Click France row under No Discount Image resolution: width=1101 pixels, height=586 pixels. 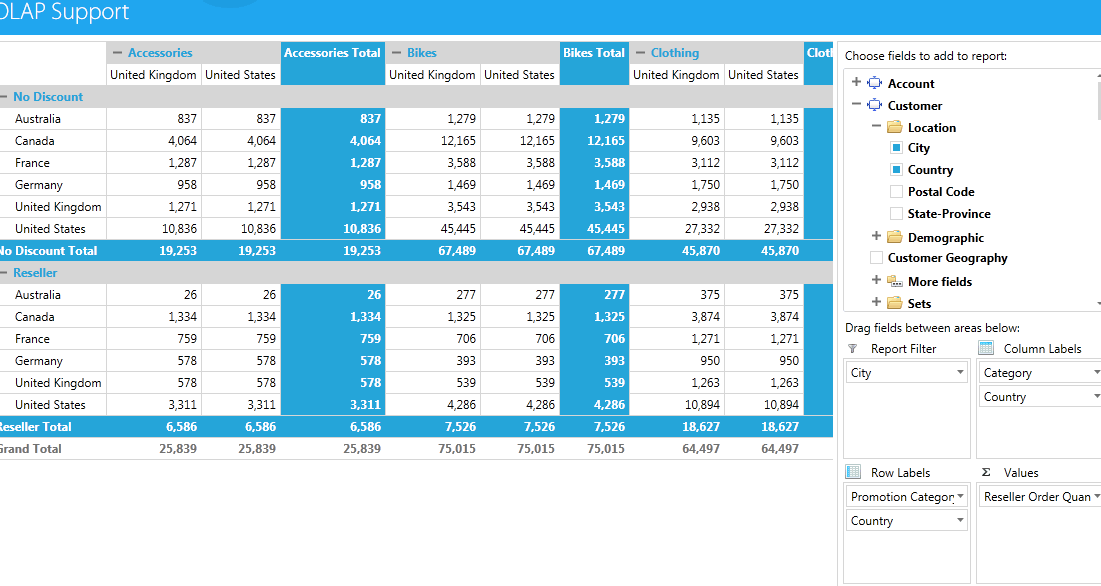pyautogui.click(x=53, y=163)
